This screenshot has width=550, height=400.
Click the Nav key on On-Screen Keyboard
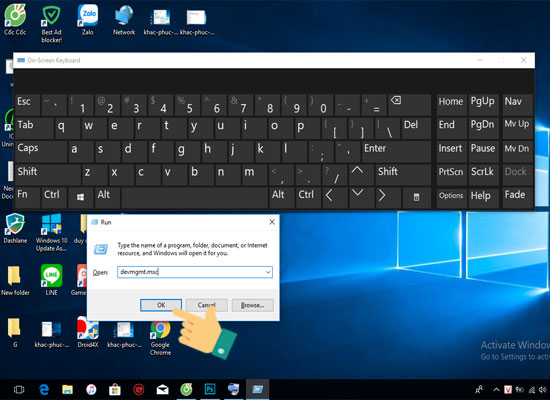517,105
